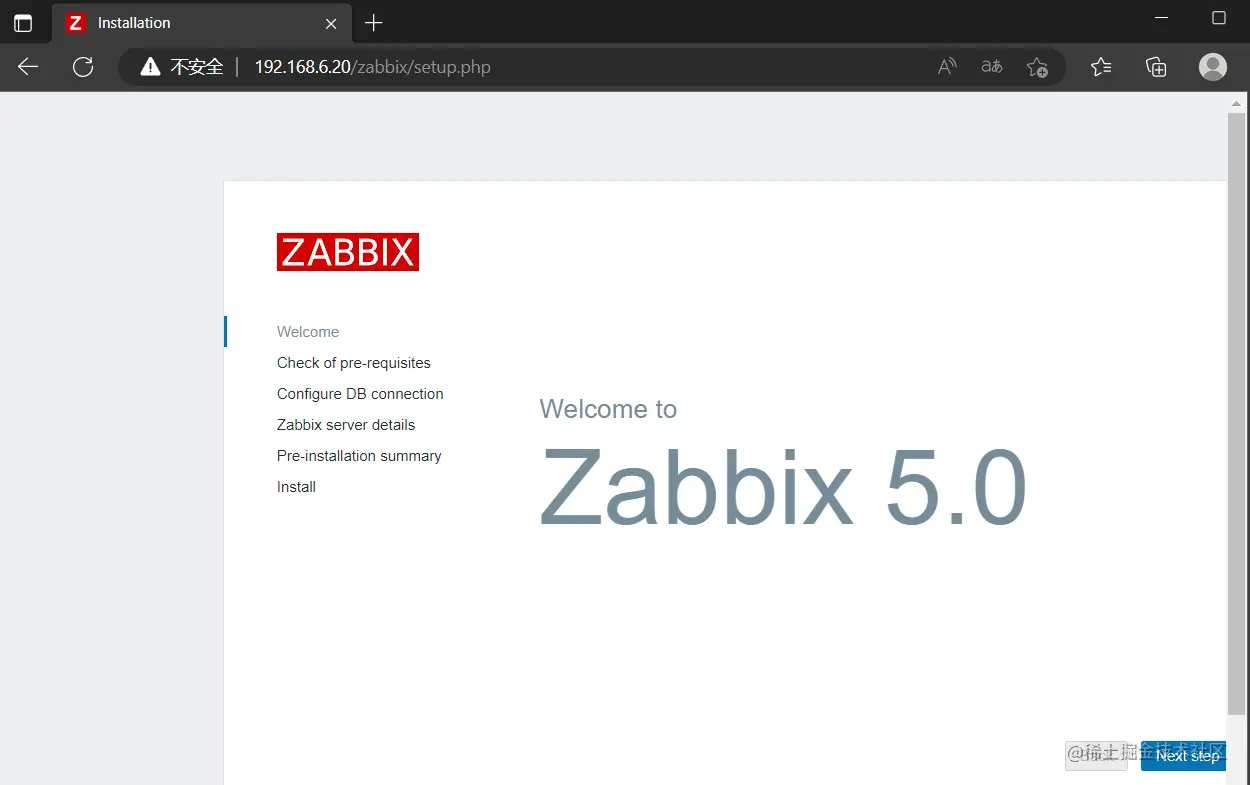Click the Zabbix 5.0 heading text

[783, 487]
